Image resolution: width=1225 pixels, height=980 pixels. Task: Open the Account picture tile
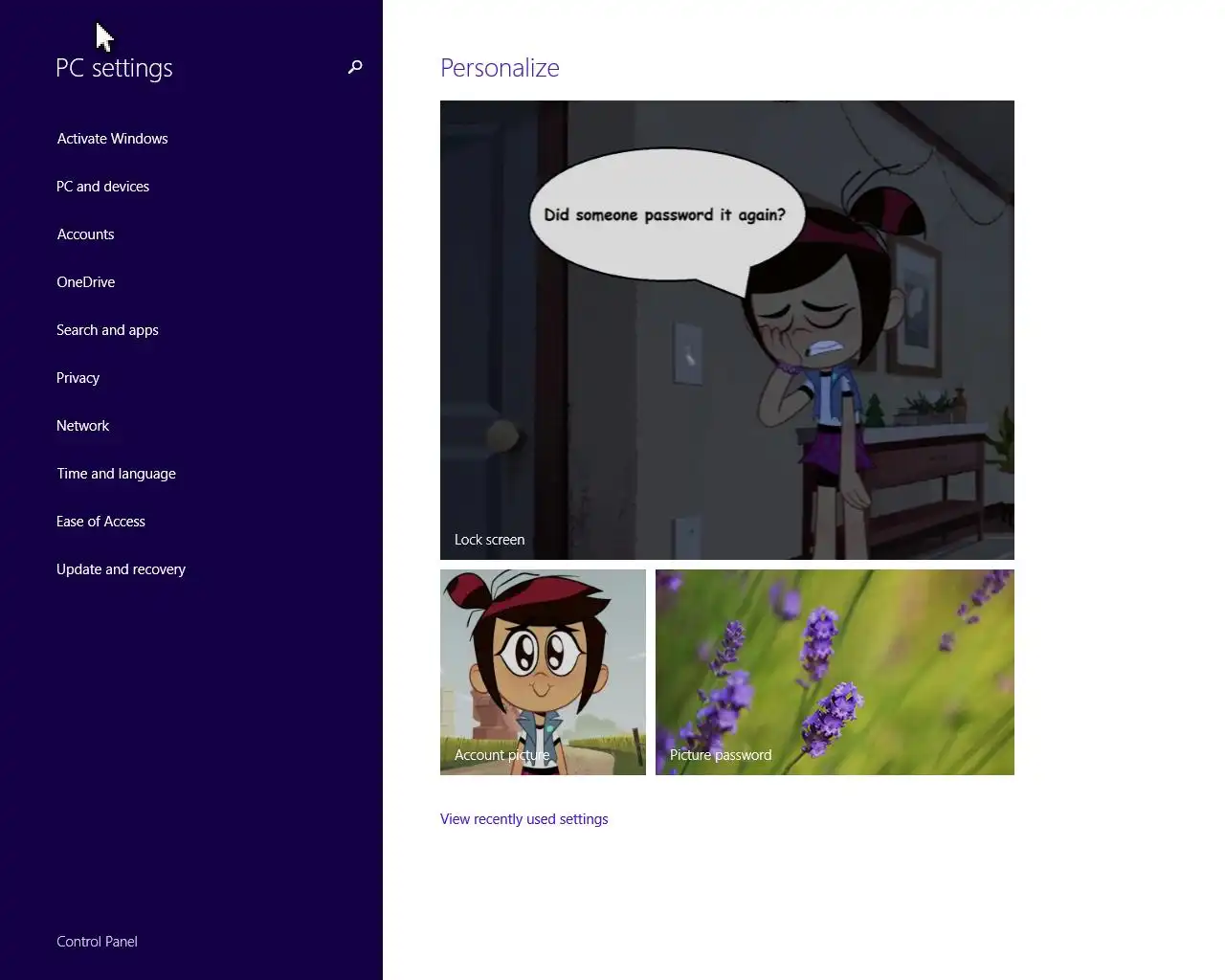543,672
